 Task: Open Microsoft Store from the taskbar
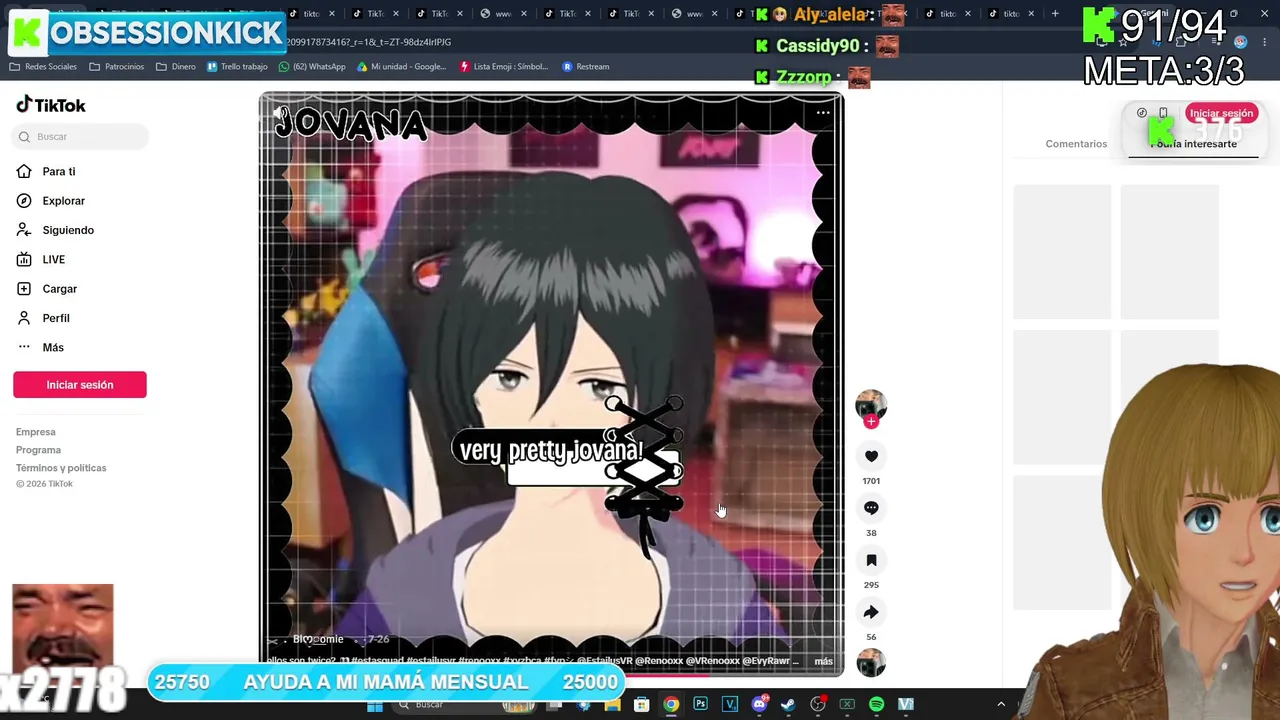642,705
